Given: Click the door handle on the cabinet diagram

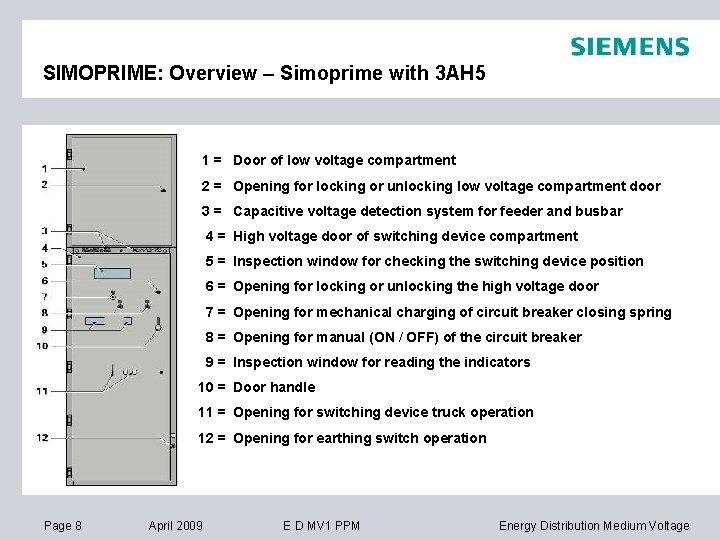Looking at the screenshot, I should 158,325.
